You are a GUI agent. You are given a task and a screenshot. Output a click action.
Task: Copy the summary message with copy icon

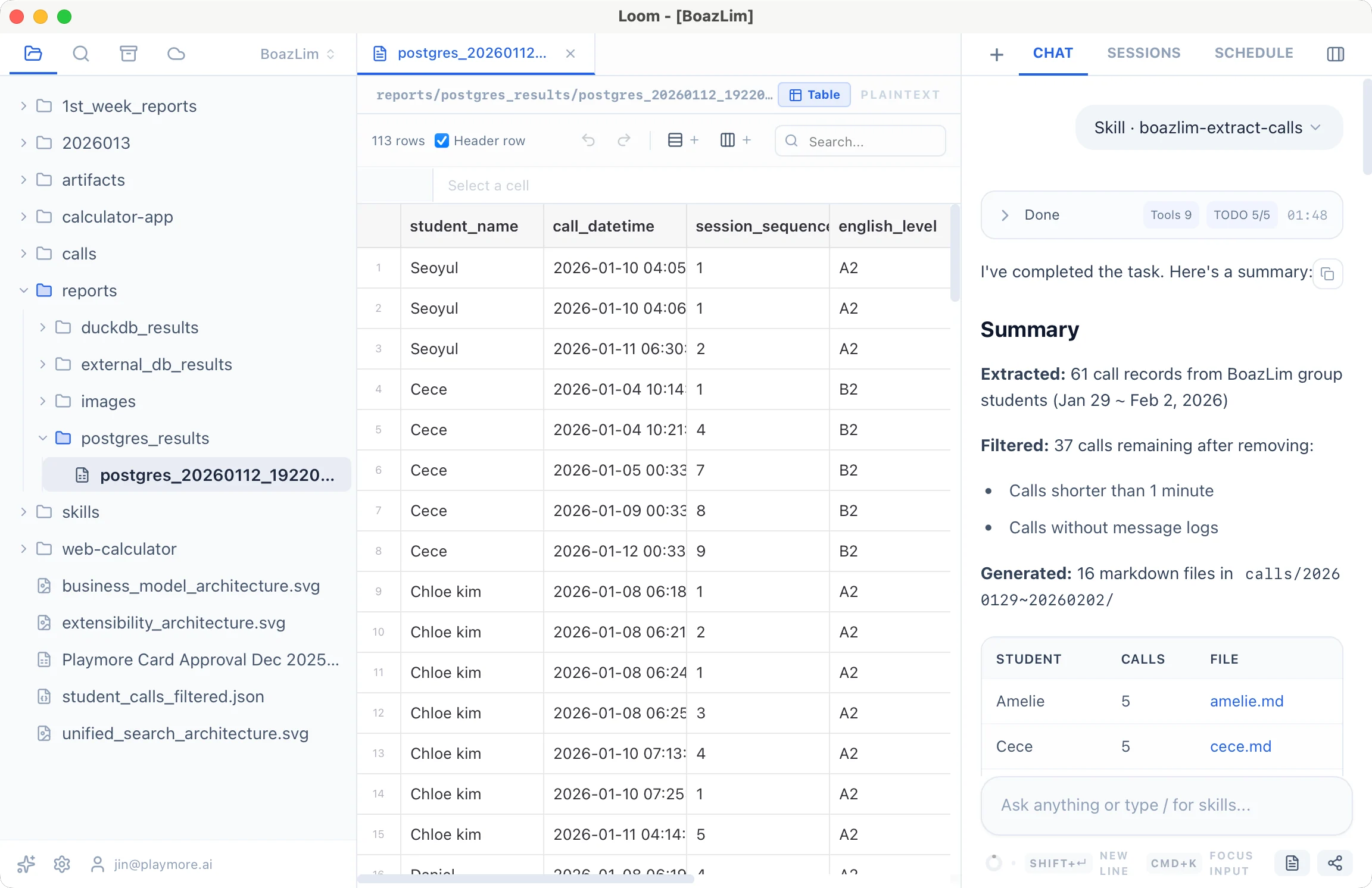click(x=1327, y=274)
